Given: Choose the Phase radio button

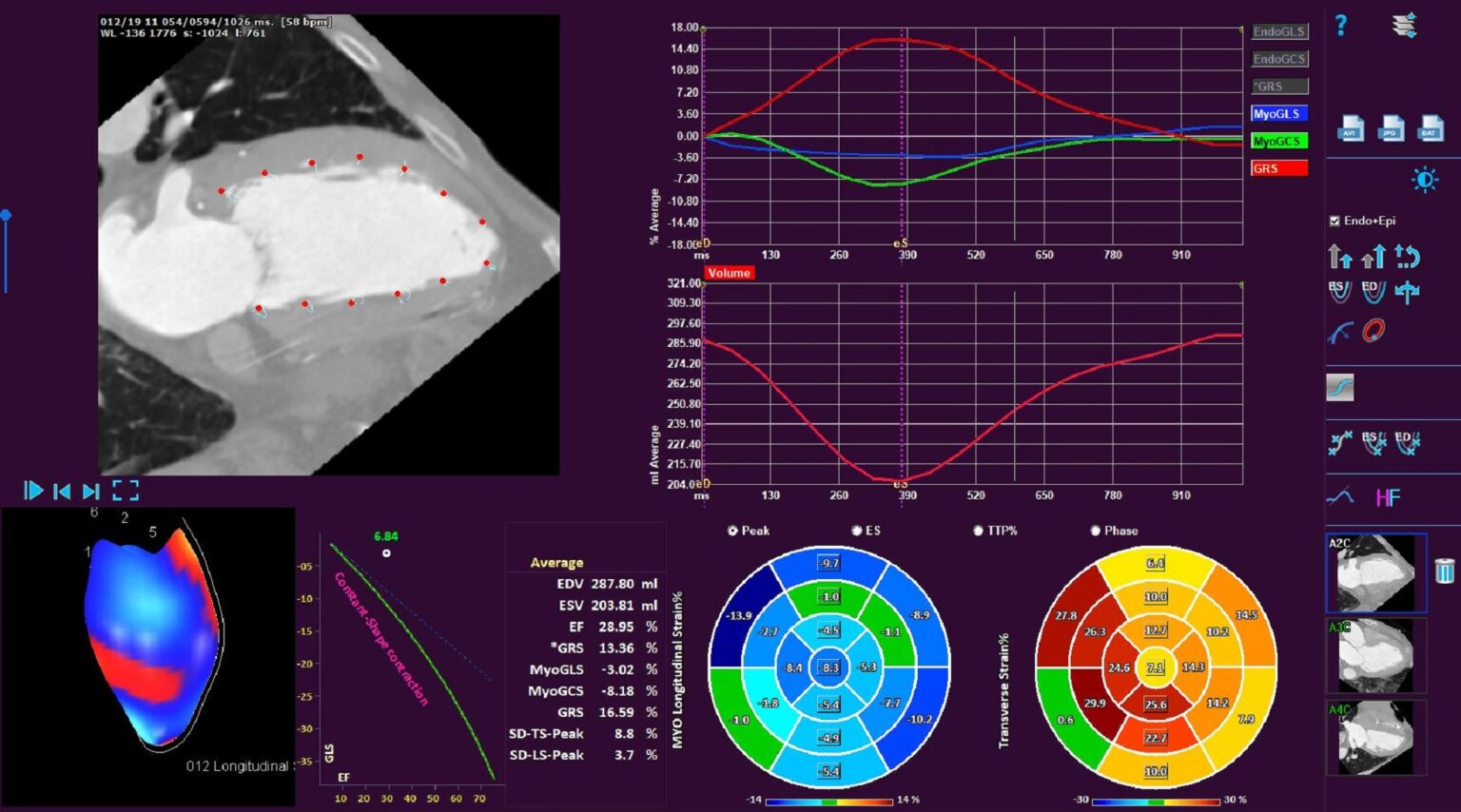Looking at the screenshot, I should point(1095,531).
